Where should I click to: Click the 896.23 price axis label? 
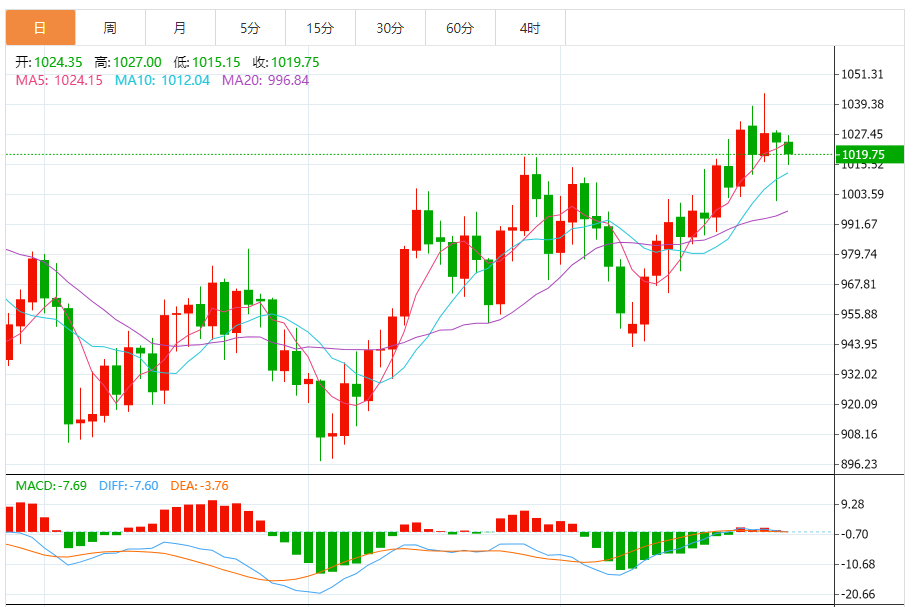point(859,465)
